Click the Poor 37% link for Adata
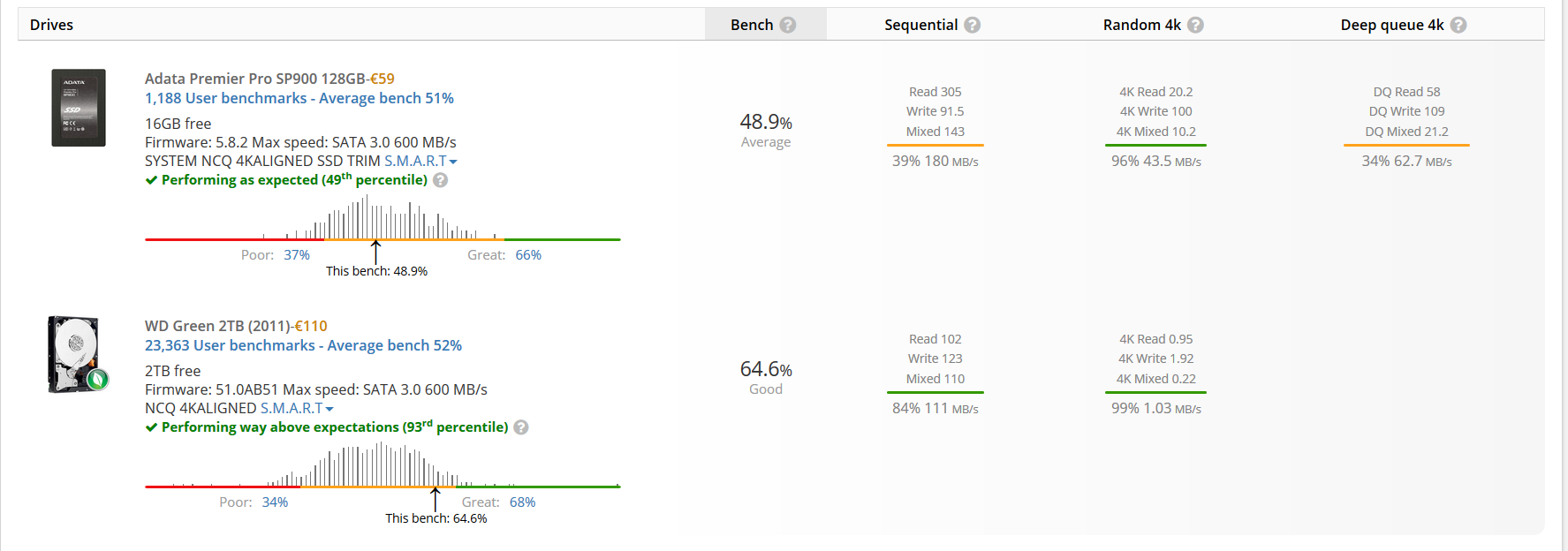The height and width of the screenshot is (551, 1568). 297,255
